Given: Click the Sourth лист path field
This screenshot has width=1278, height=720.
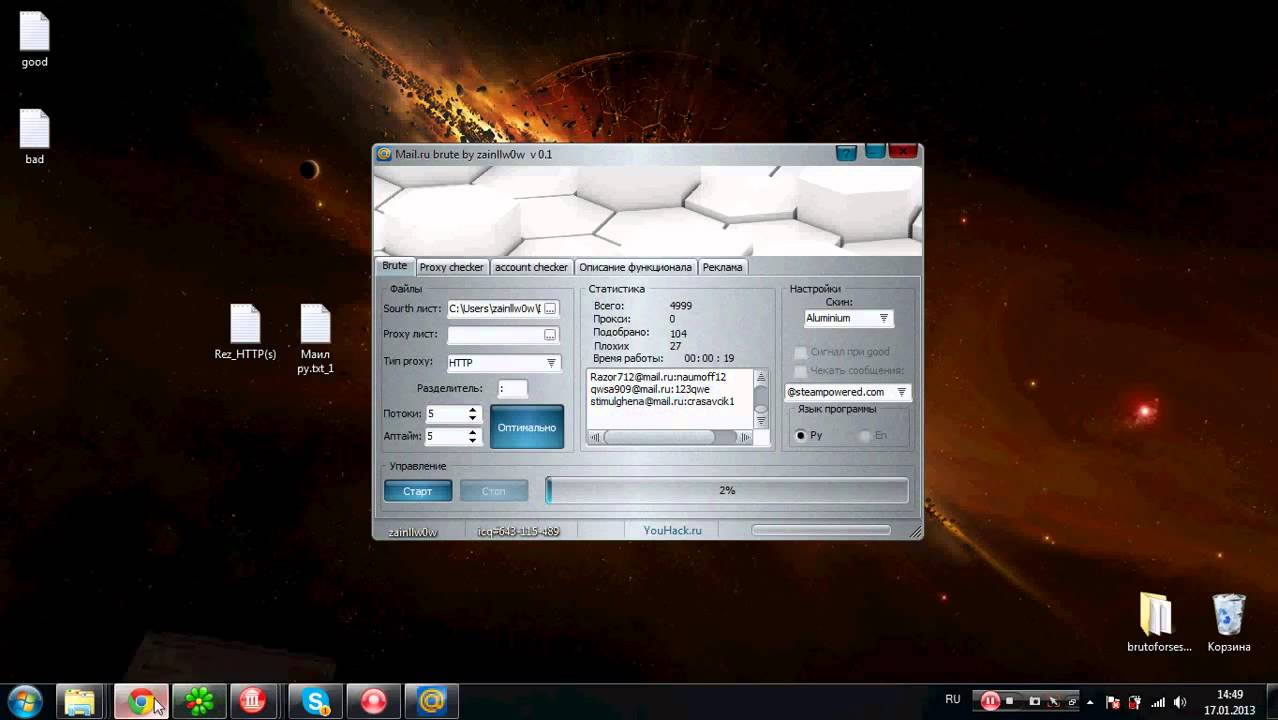Looking at the screenshot, I should (x=495, y=309).
